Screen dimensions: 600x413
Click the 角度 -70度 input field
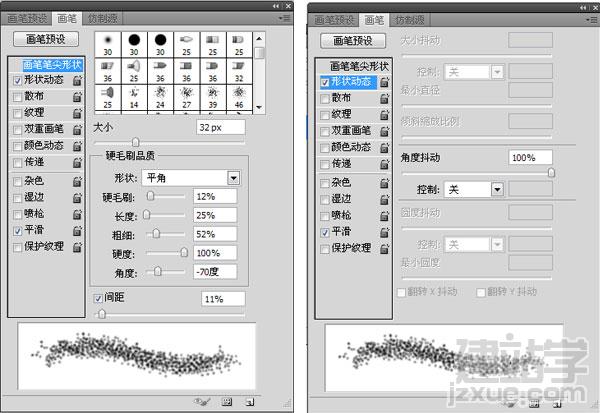click(x=215, y=272)
